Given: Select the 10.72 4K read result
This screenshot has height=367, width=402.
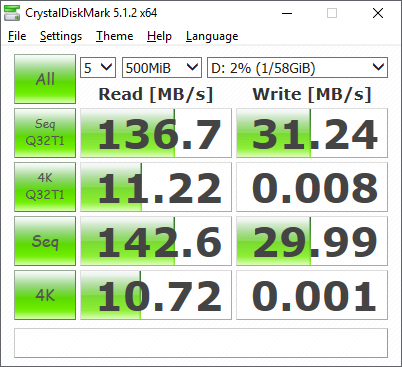Looking at the screenshot, I should tap(156, 295).
